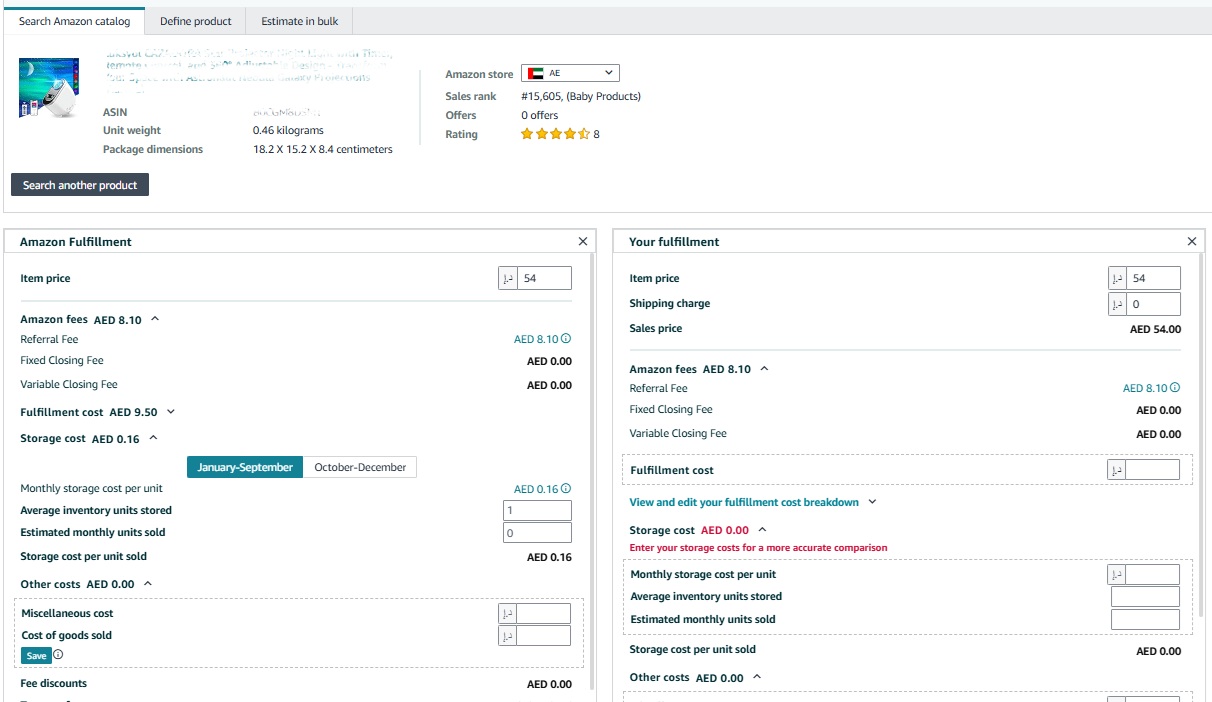This screenshot has height=702, width=1212.
Task: Edit Fulfillment cost field in Your fulfillment
Action: point(1153,470)
